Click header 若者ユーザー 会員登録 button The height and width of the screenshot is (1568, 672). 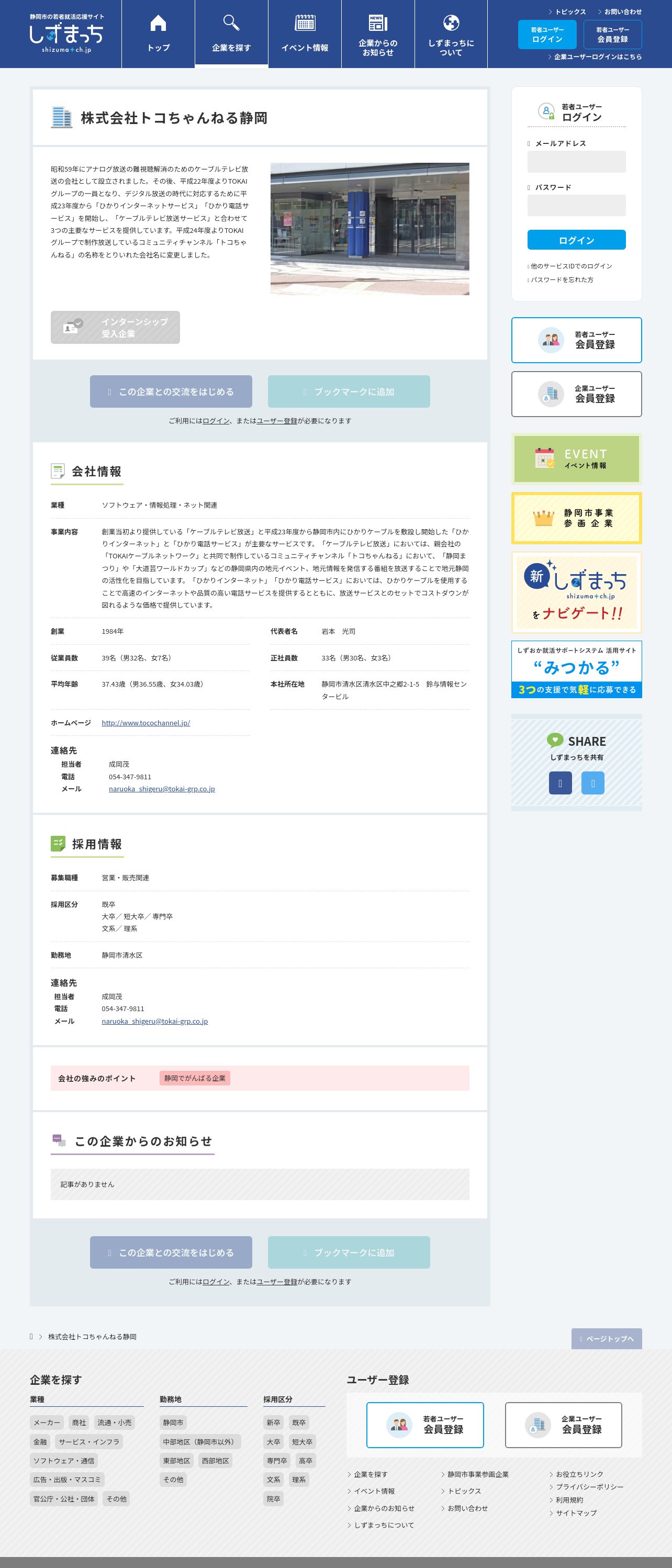[x=612, y=34]
